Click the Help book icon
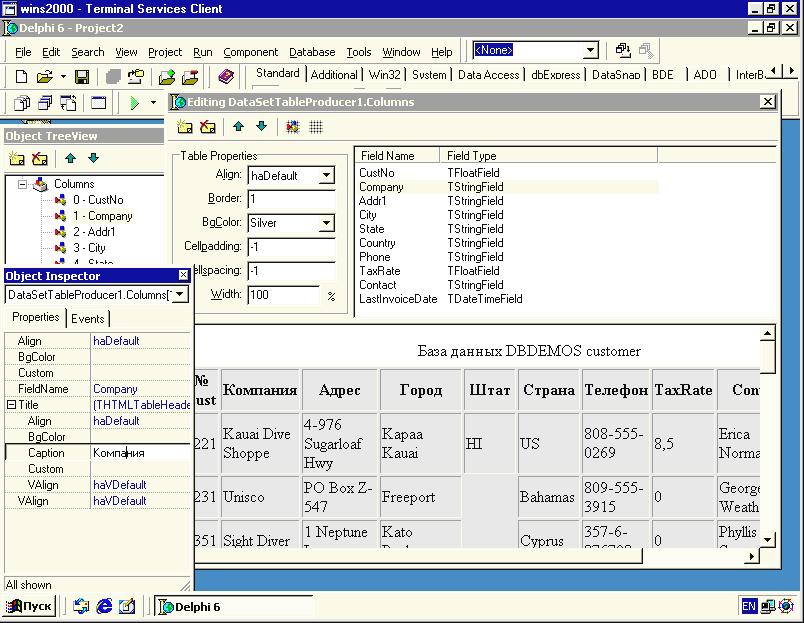This screenshot has width=804, height=623. click(226, 77)
